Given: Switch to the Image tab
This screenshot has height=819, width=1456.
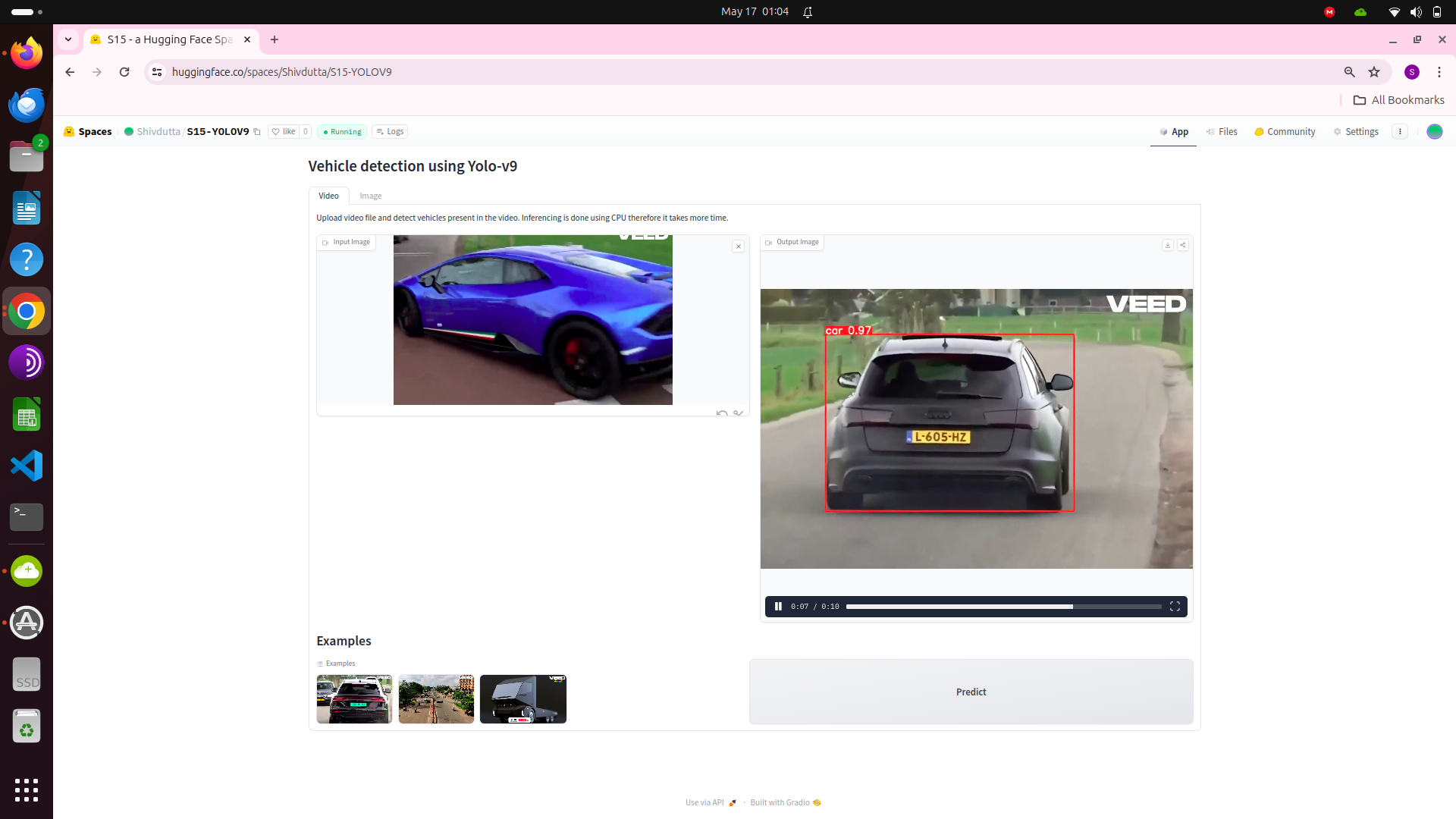Looking at the screenshot, I should [x=370, y=196].
